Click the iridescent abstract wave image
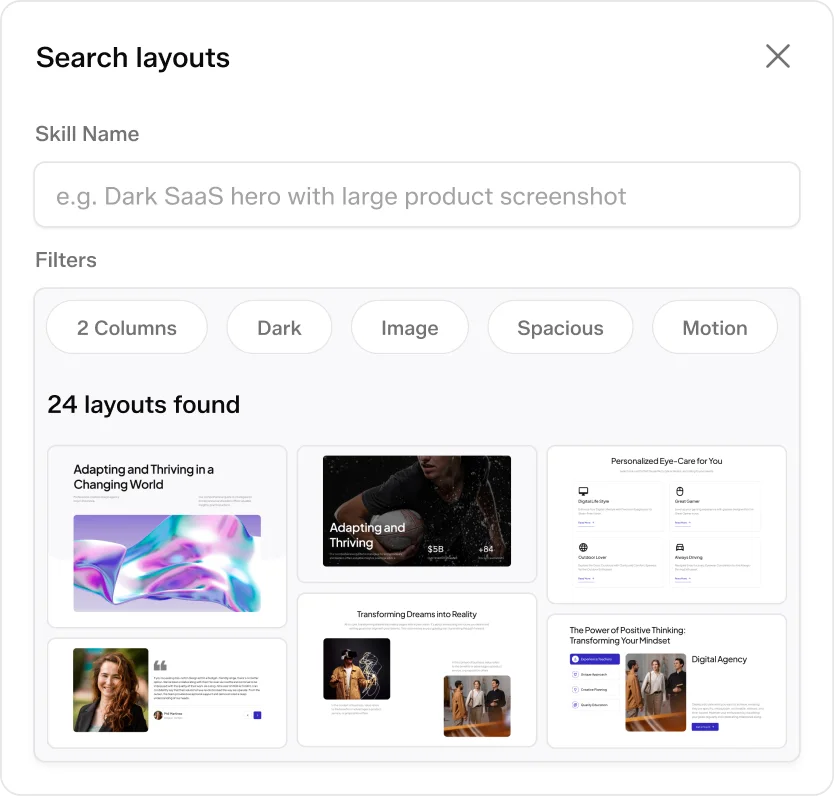Viewport: 834px width, 796px height. tap(167, 563)
